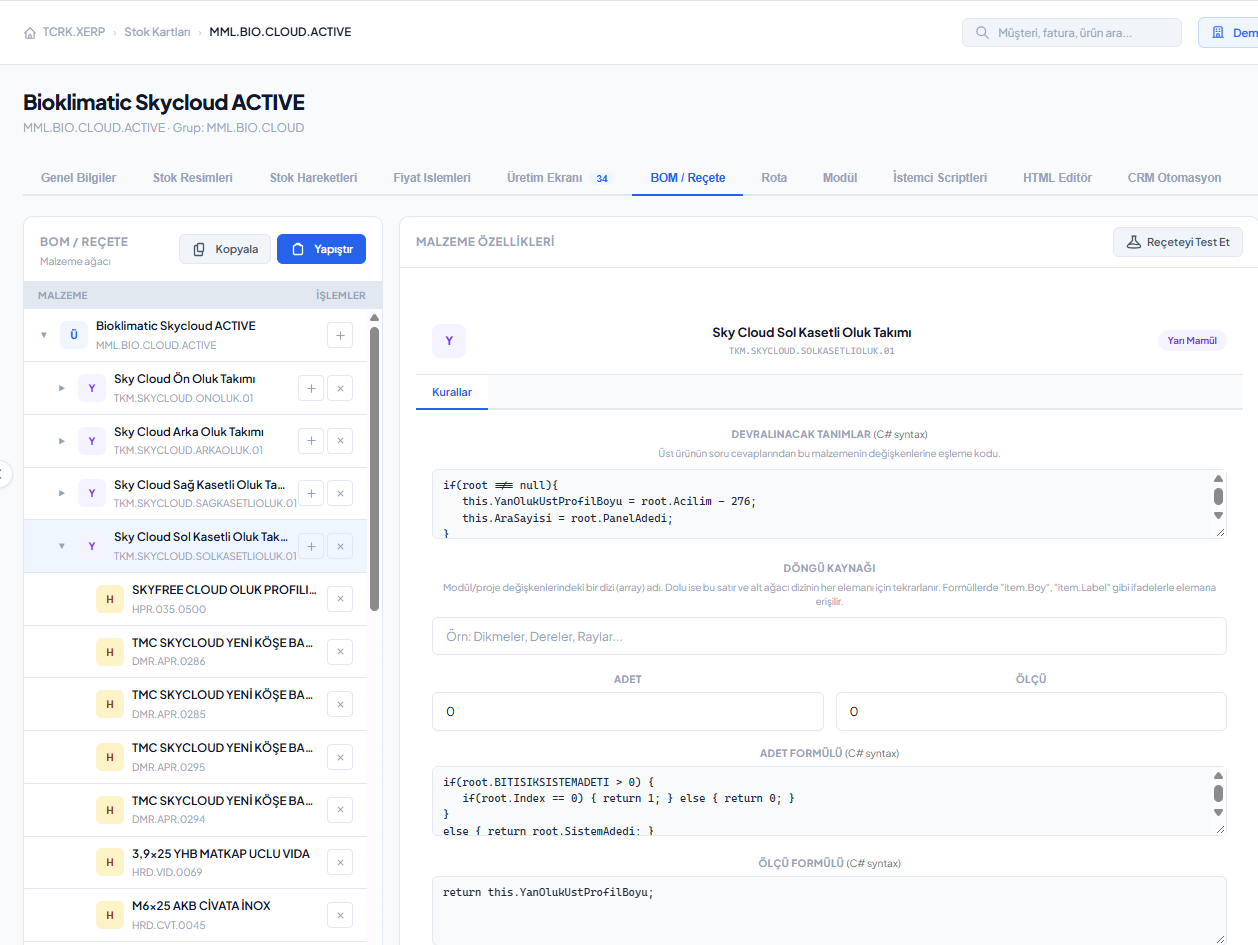Image resolution: width=1258 pixels, height=945 pixels.
Task: Remove DMR.APR.0286 item with X icon
Action: 340,652
